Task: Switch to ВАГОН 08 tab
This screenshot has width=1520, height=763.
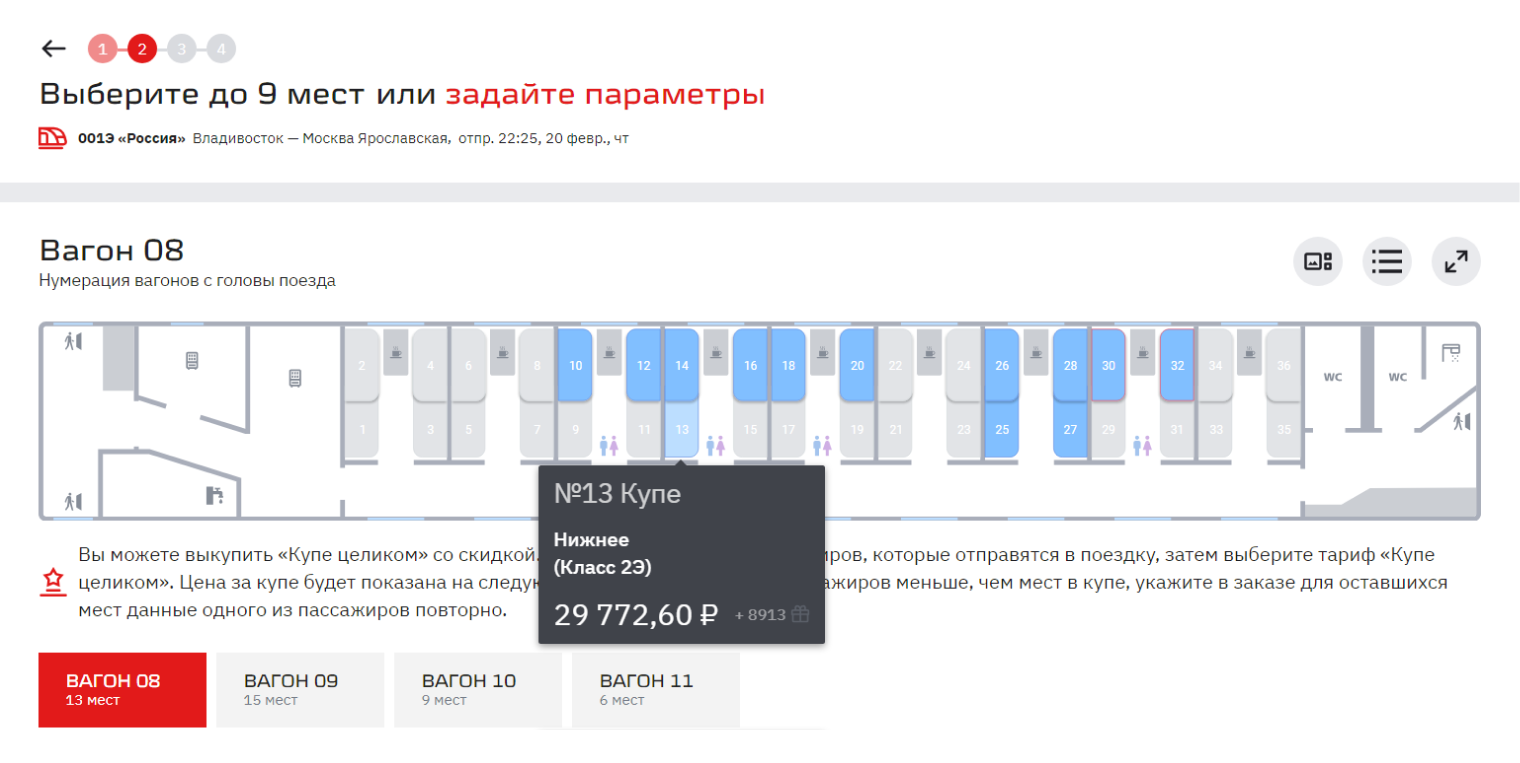Action: click(x=122, y=690)
